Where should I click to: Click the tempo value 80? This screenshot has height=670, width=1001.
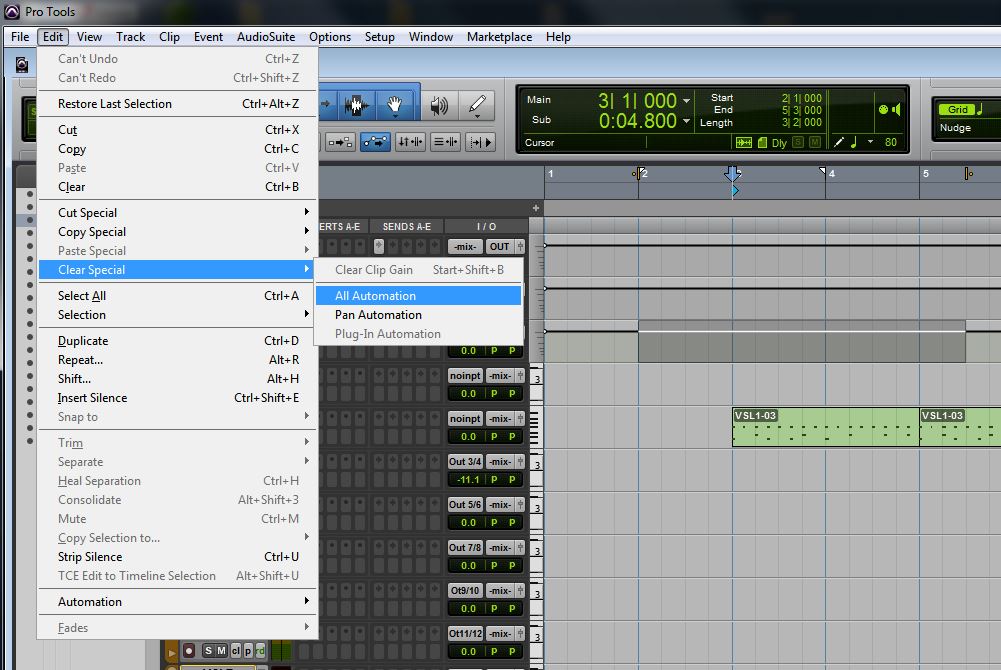(891, 142)
